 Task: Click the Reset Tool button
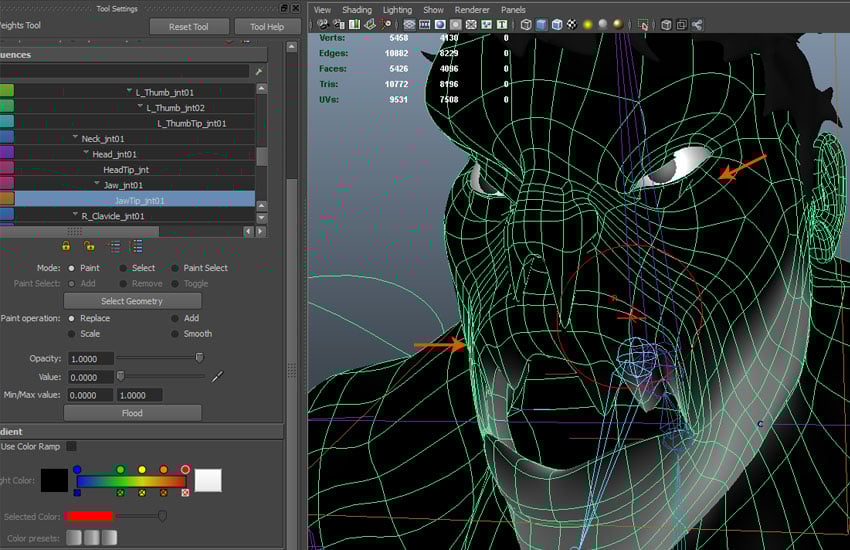(189, 27)
